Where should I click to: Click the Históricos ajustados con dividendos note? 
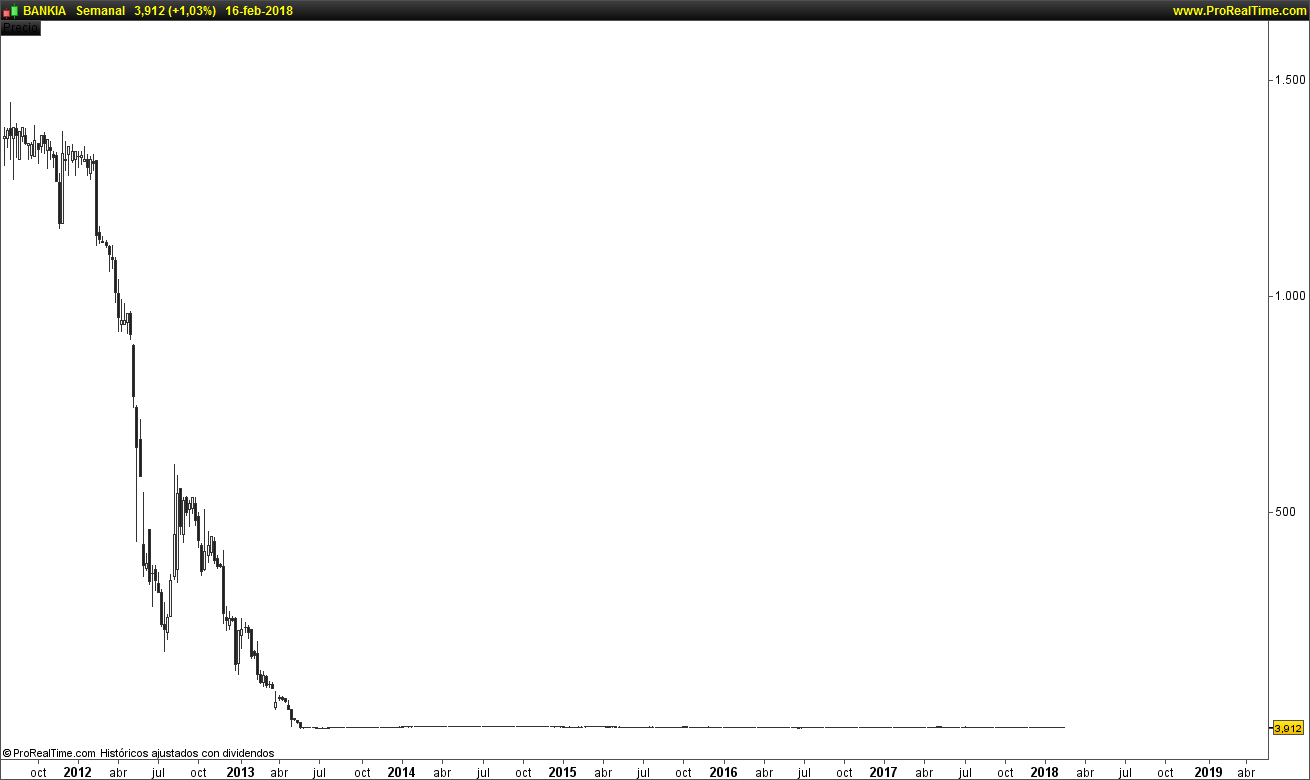pyautogui.click(x=187, y=753)
